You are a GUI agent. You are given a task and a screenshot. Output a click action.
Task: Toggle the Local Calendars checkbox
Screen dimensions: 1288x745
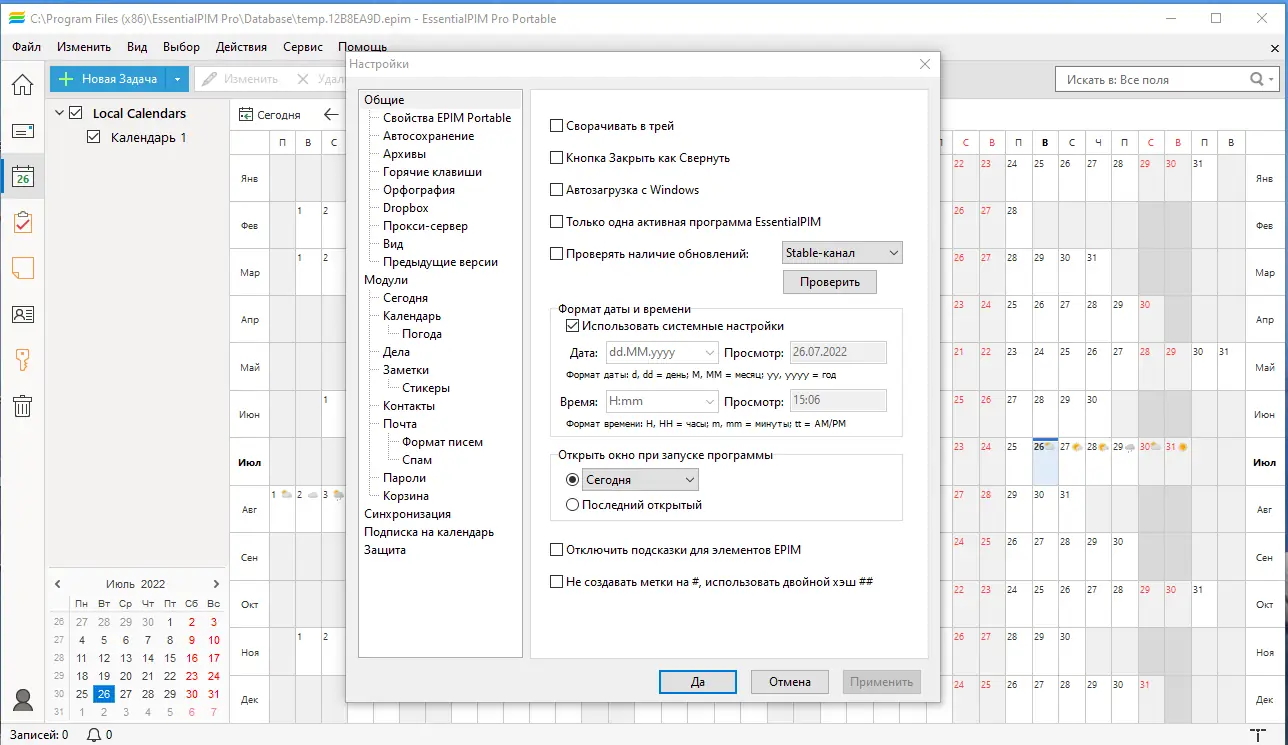(x=75, y=113)
